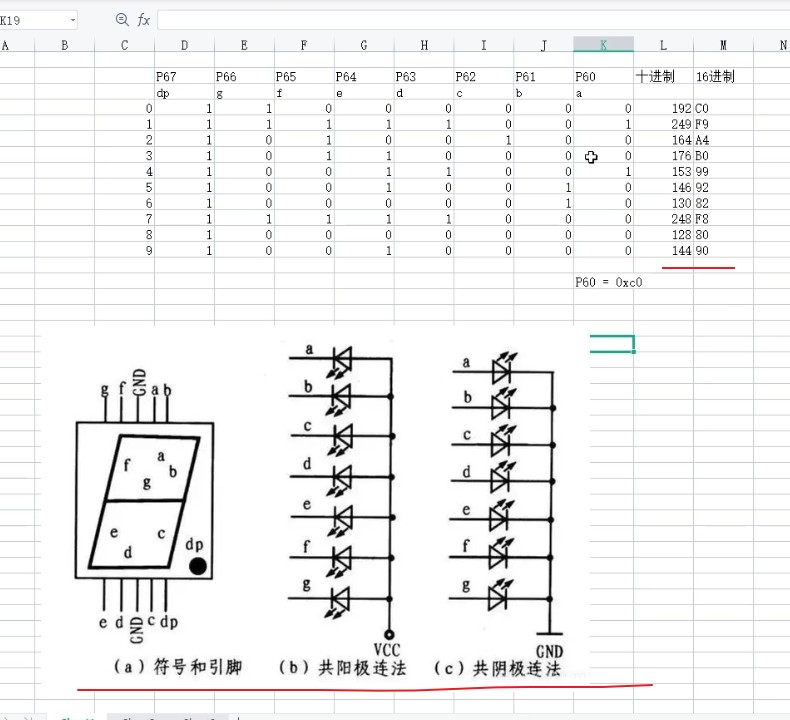Viewport: 790px width, 720px height.
Task: Select column I header
Action: coord(484,45)
